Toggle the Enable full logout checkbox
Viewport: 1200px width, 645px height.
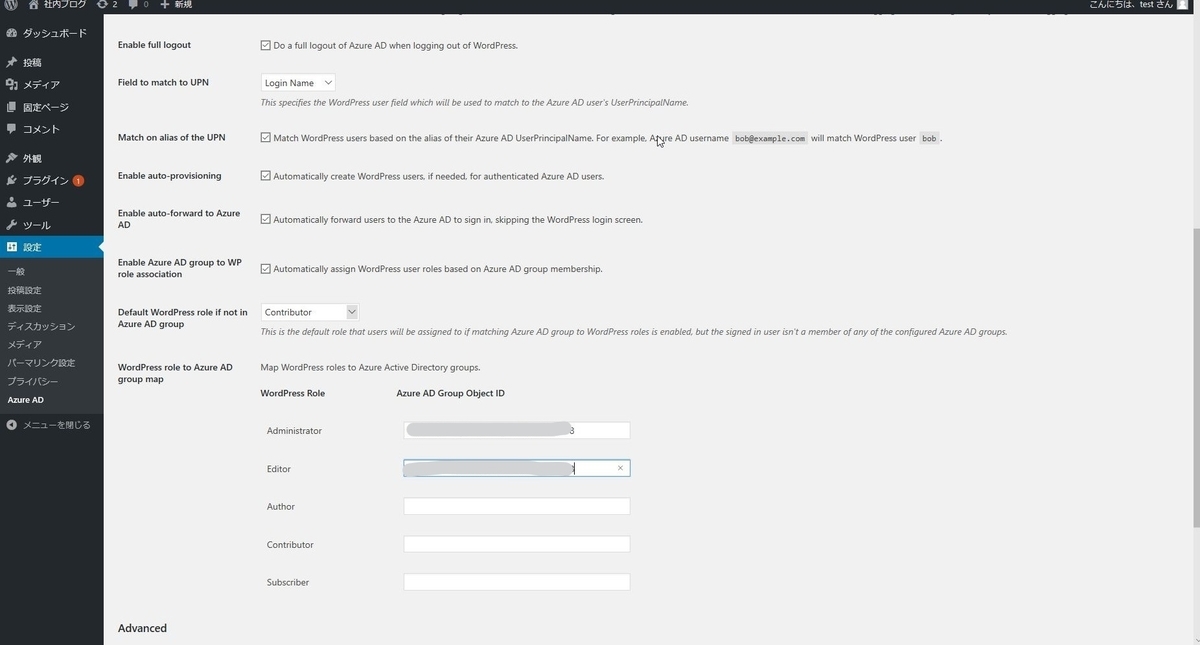(x=265, y=45)
